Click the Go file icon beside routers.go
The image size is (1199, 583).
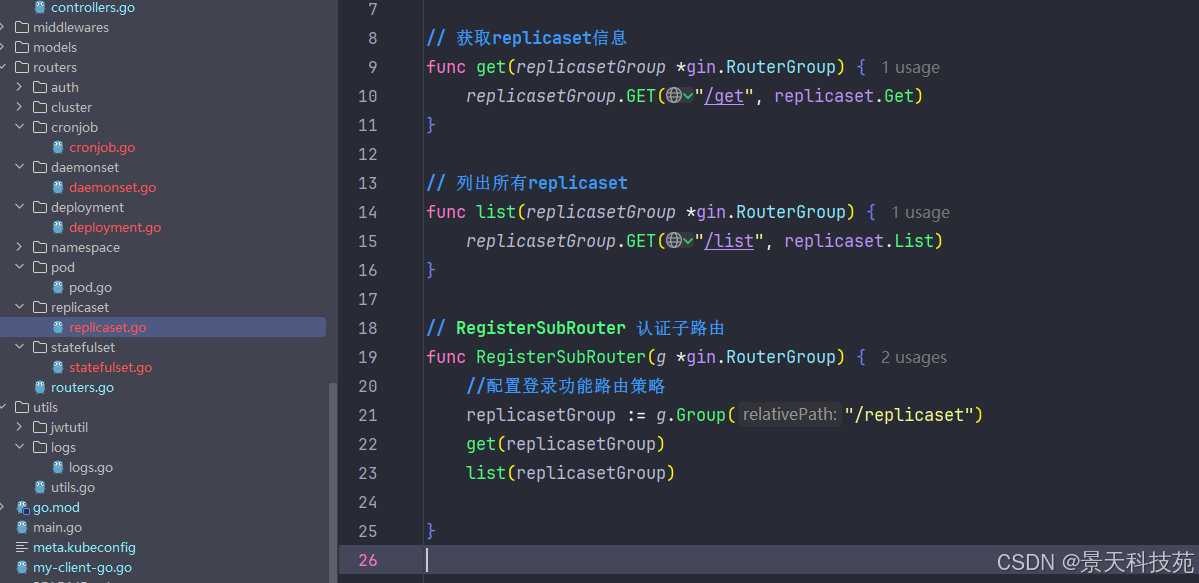point(40,387)
